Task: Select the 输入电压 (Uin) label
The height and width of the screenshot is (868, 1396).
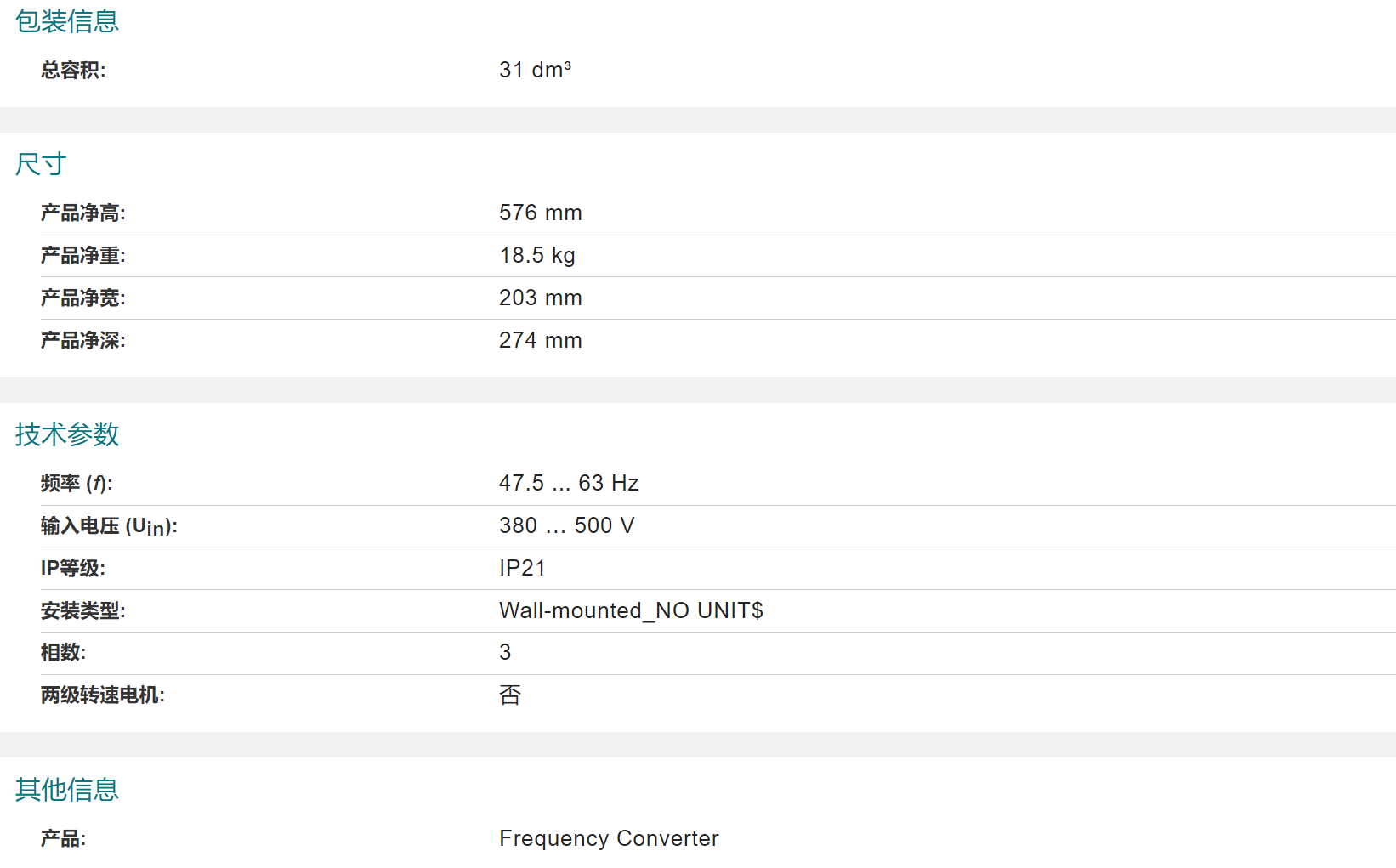Action: pyautogui.click(x=109, y=526)
